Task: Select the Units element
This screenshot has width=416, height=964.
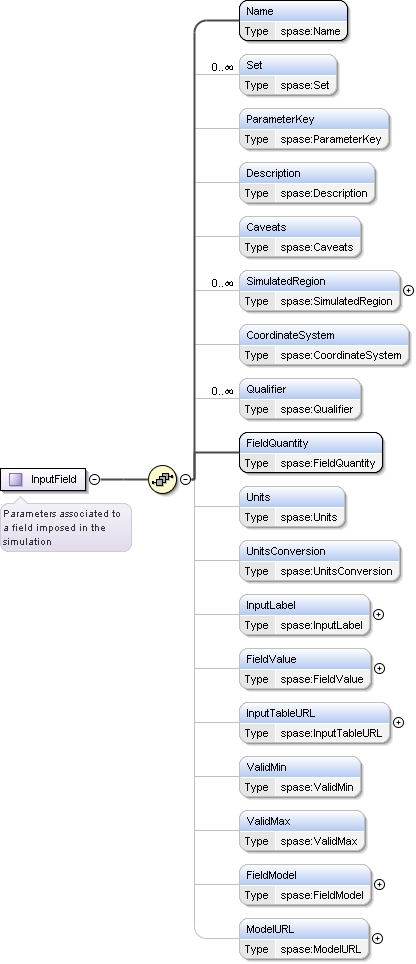Action: tap(292, 507)
